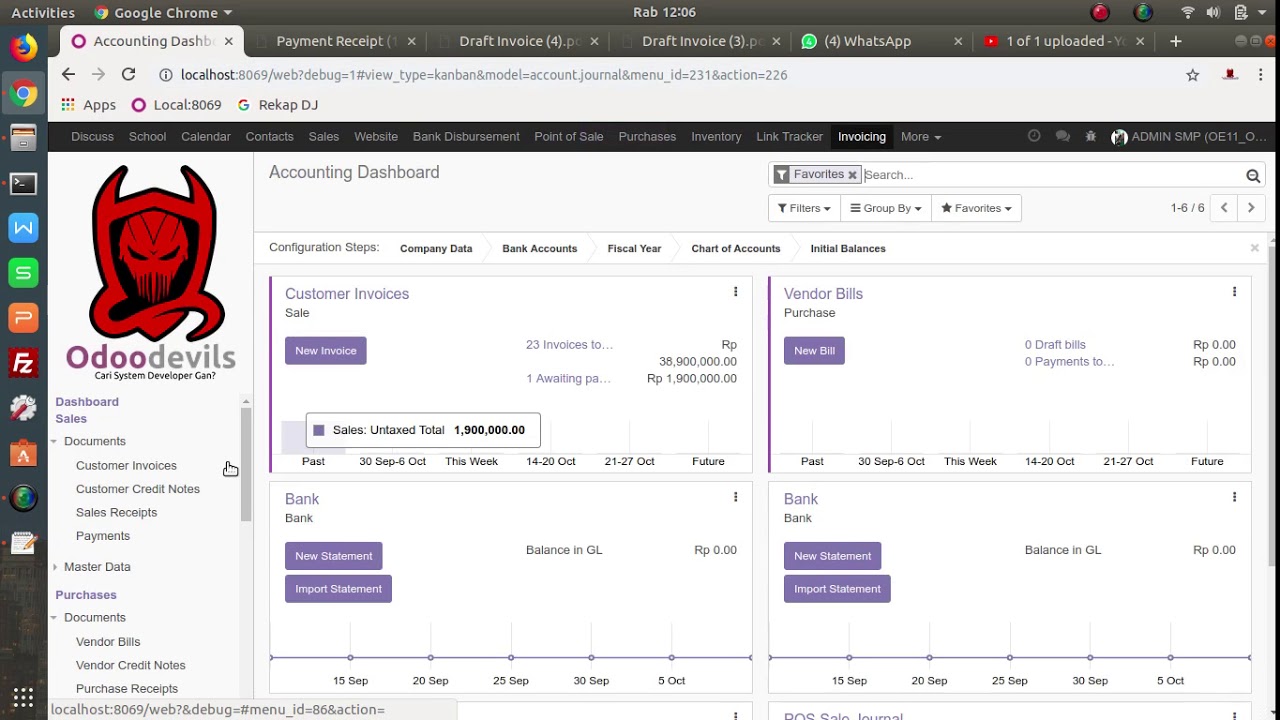
Task: Go to next page of records
Action: [x=1251, y=208]
